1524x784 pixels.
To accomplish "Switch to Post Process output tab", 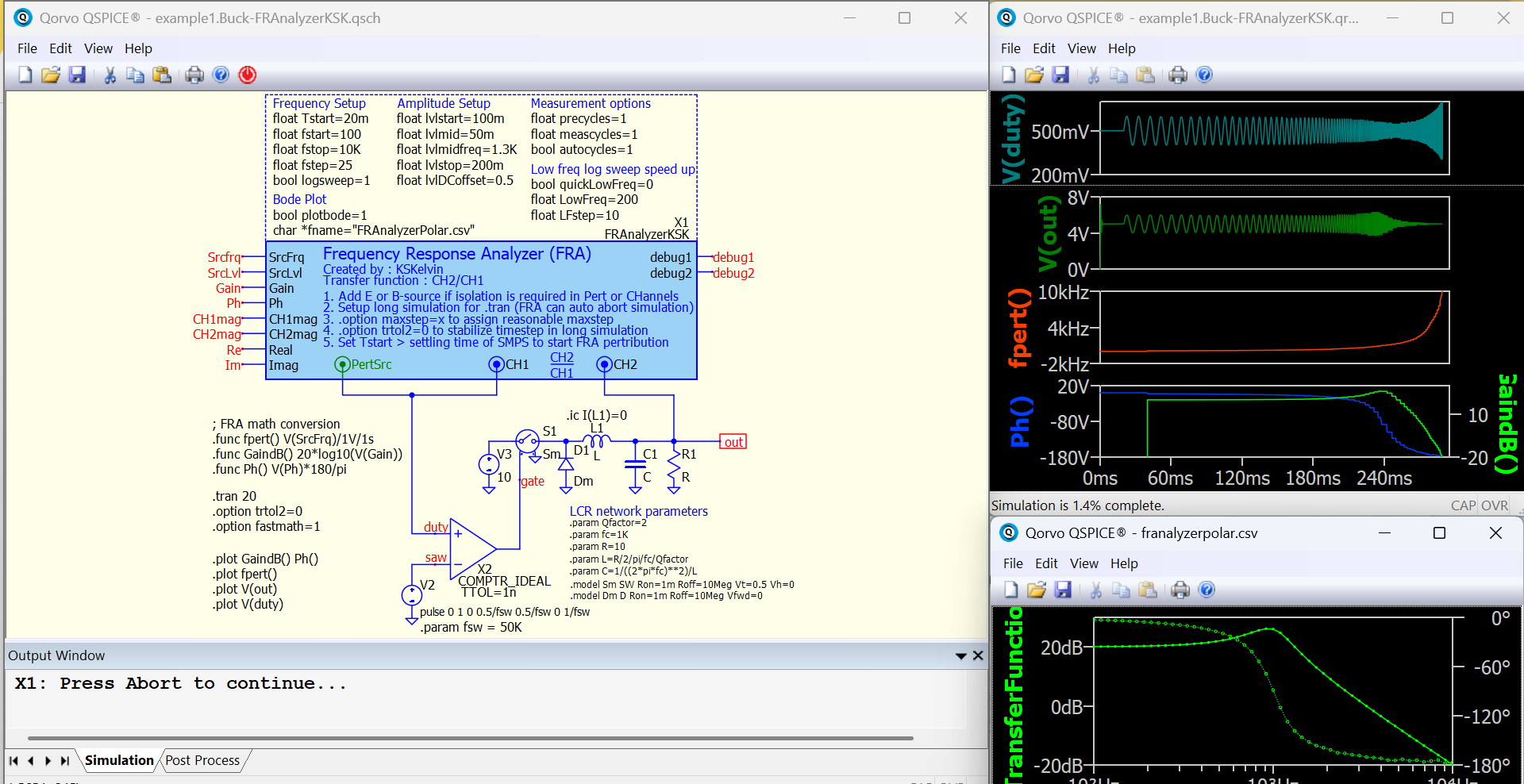I will click(x=202, y=760).
